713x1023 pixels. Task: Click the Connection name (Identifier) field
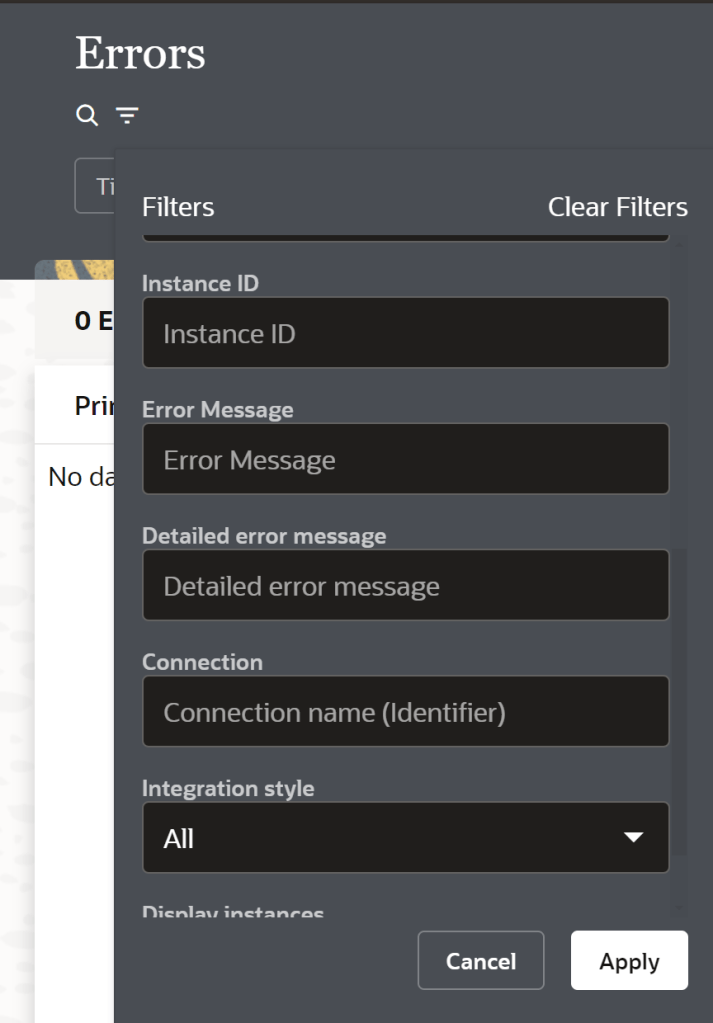405,712
